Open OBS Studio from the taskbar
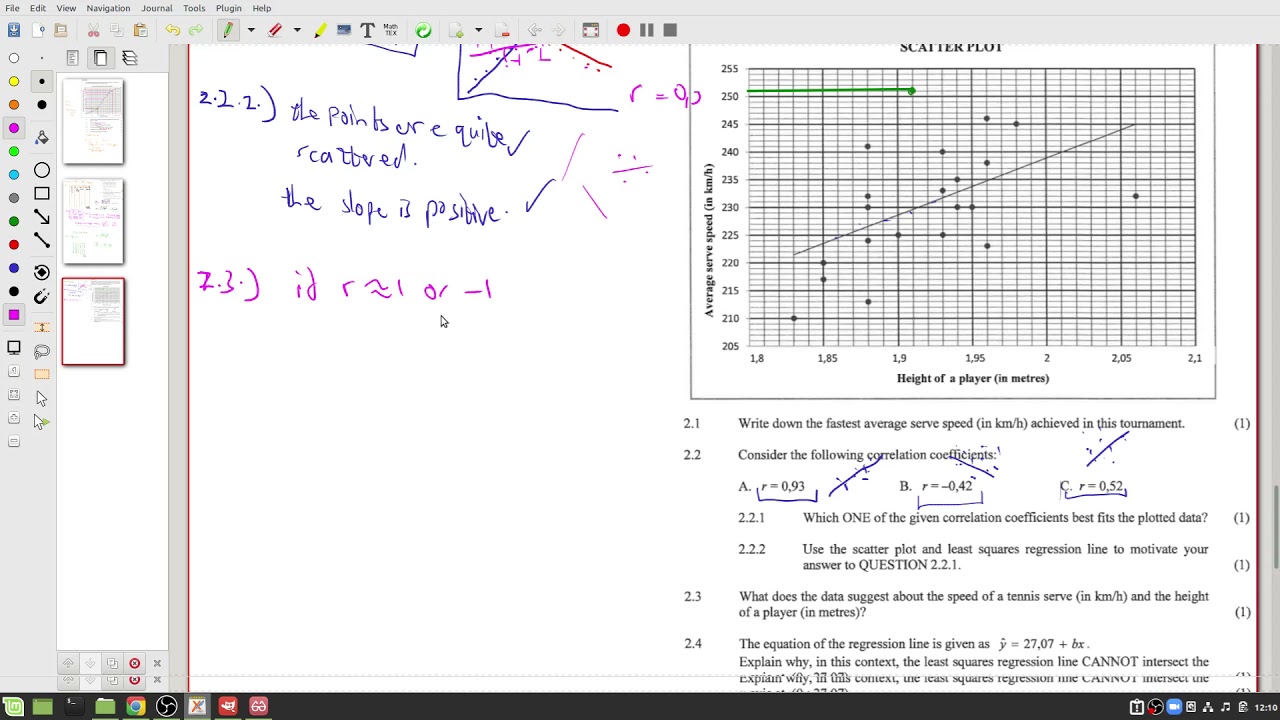The width and height of the screenshot is (1280, 720). click(166, 707)
